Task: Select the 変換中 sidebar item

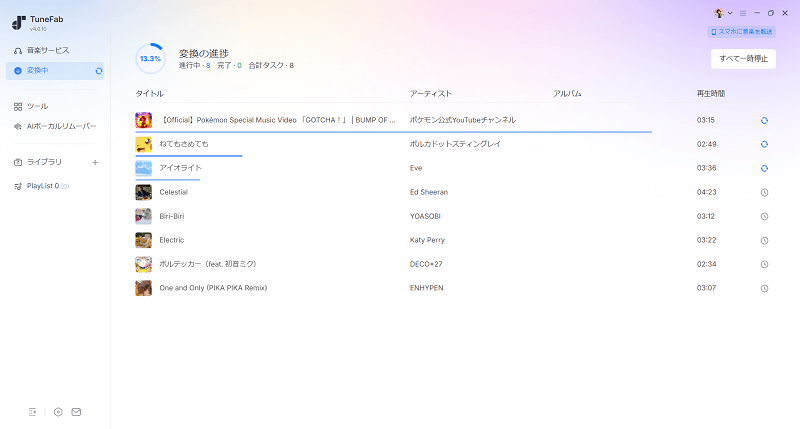Action: [55, 71]
